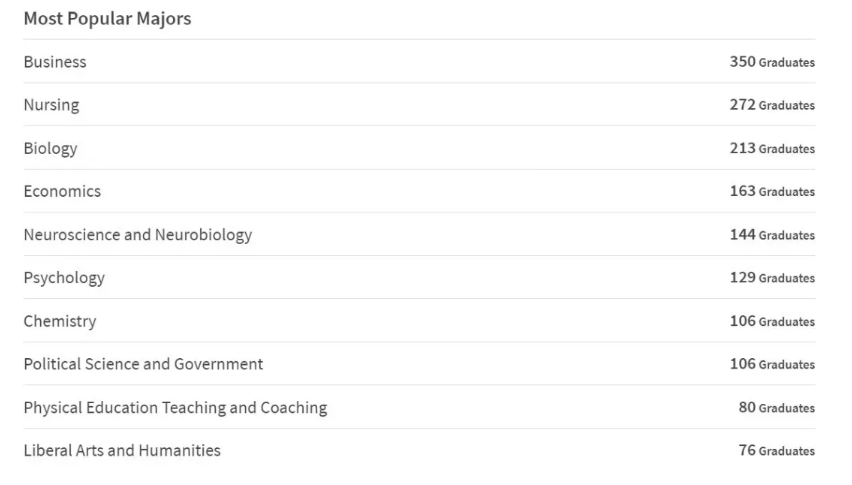Open the Economics major entry
The width and height of the screenshot is (852, 485).
tap(62, 191)
